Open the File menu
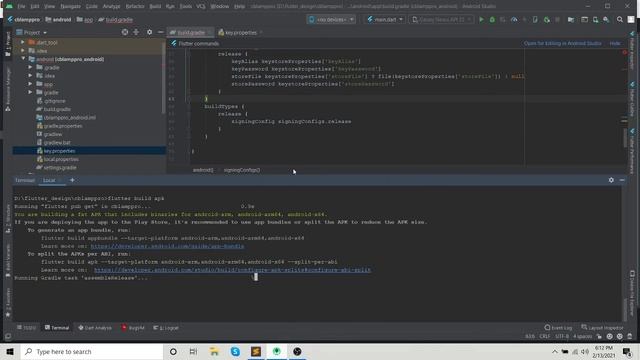The height and width of the screenshot is (360, 640). coord(21,7)
